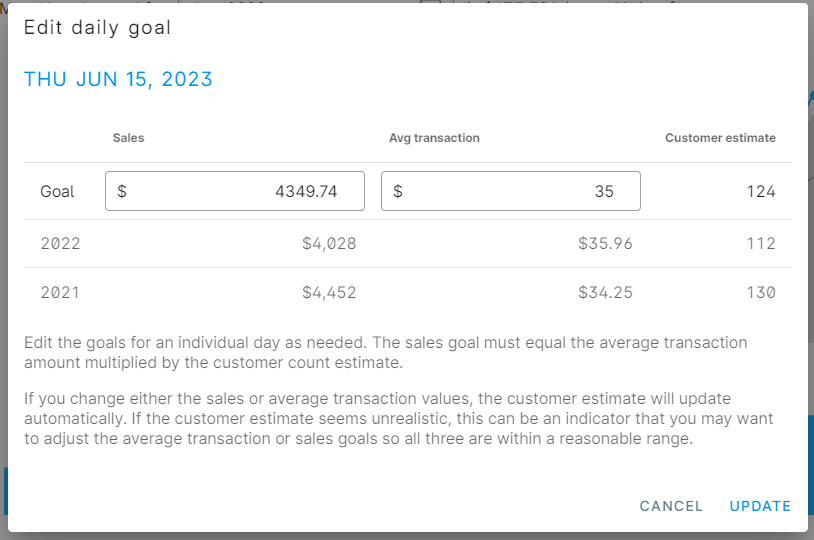Click the Goal row label

pyautogui.click(x=57, y=191)
